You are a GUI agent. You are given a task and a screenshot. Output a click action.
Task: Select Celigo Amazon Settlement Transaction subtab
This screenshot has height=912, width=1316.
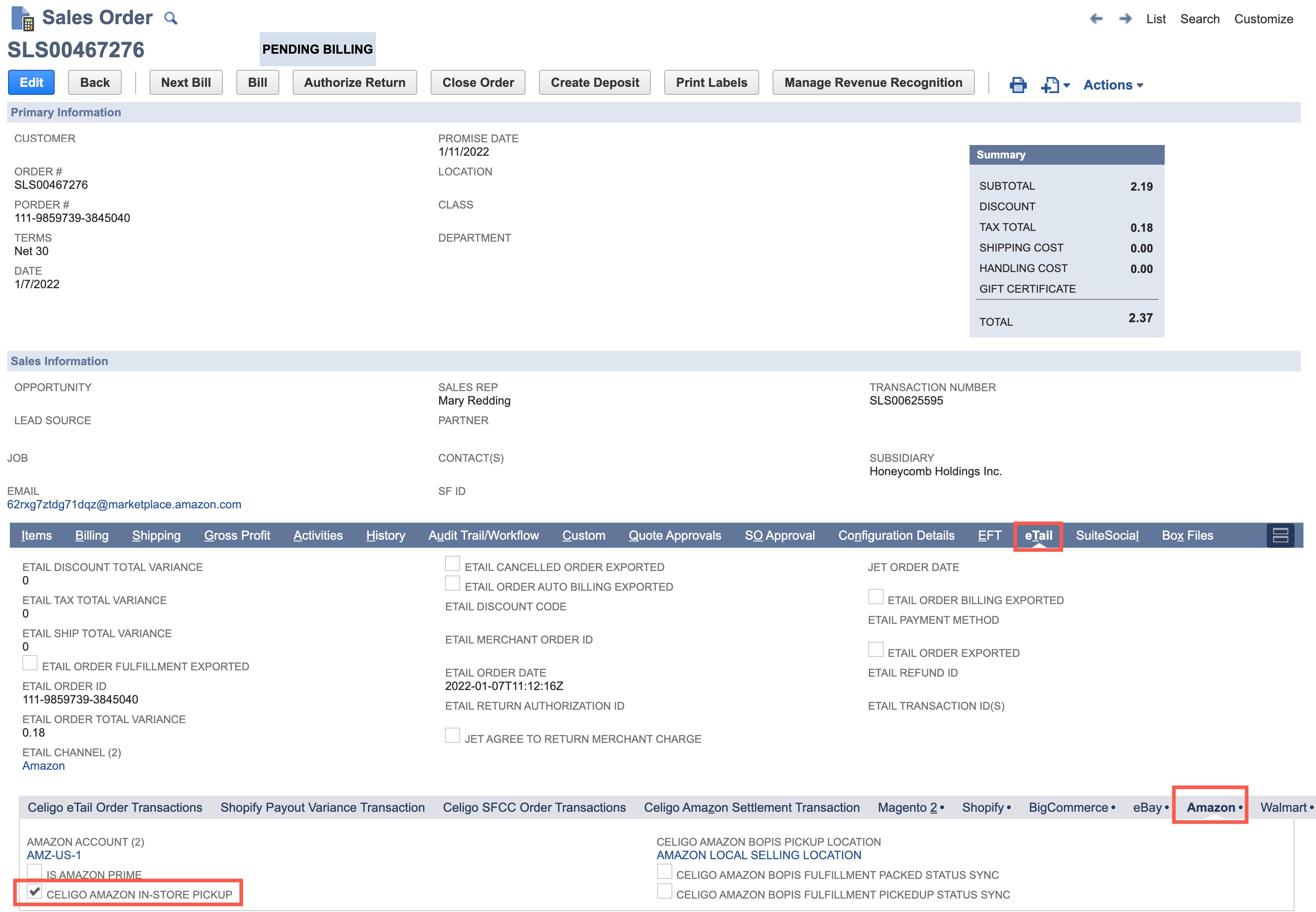752,807
